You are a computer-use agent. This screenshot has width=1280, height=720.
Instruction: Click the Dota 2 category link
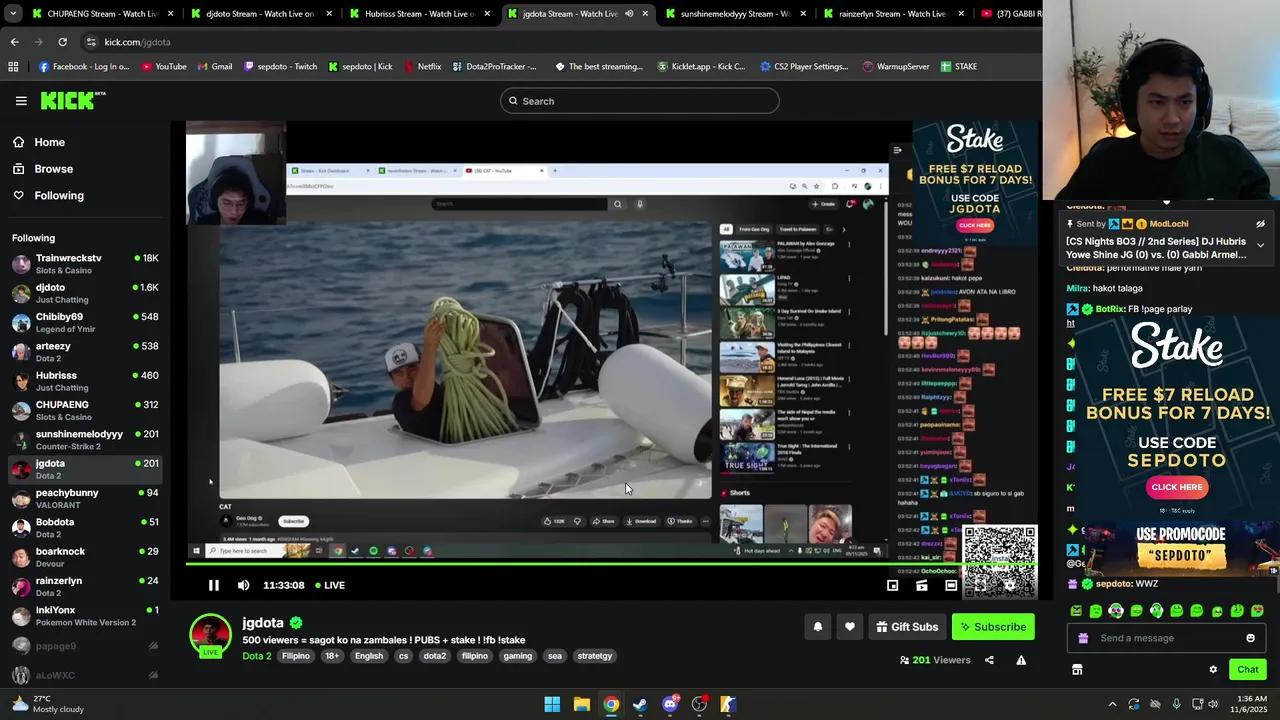coord(256,656)
